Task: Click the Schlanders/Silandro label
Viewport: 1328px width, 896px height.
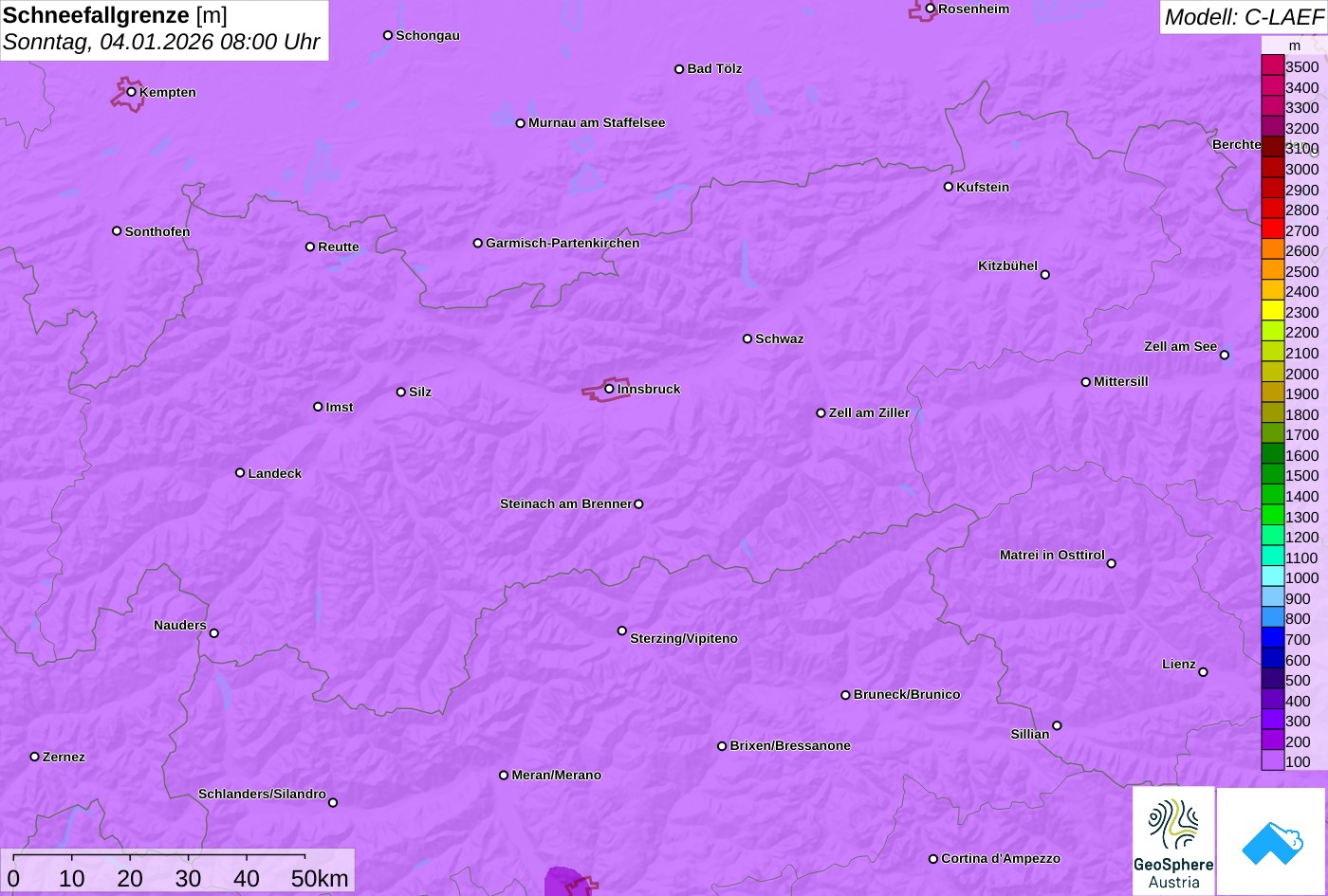Action: (x=262, y=795)
